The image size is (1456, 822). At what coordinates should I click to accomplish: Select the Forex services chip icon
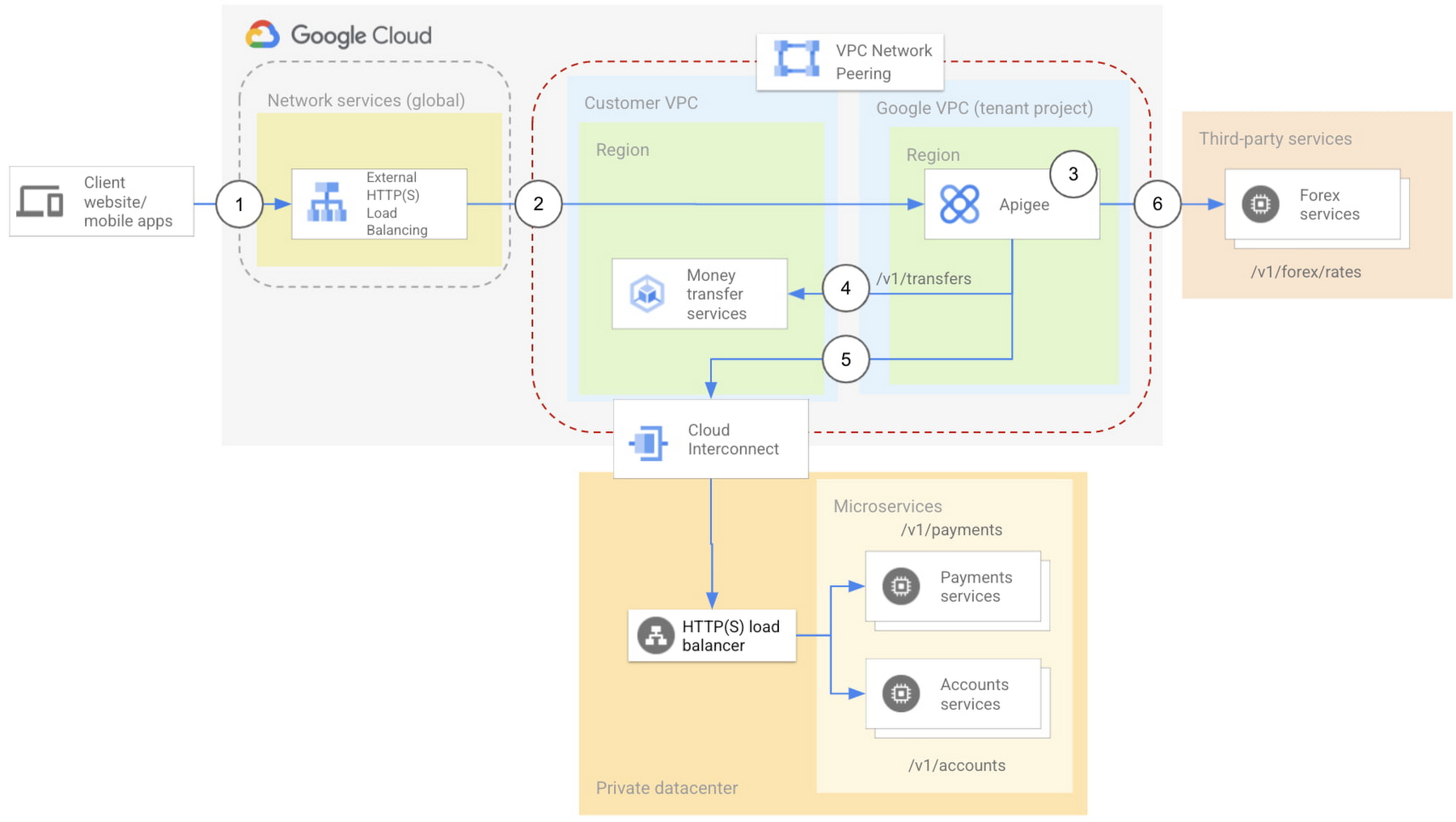tap(1260, 204)
